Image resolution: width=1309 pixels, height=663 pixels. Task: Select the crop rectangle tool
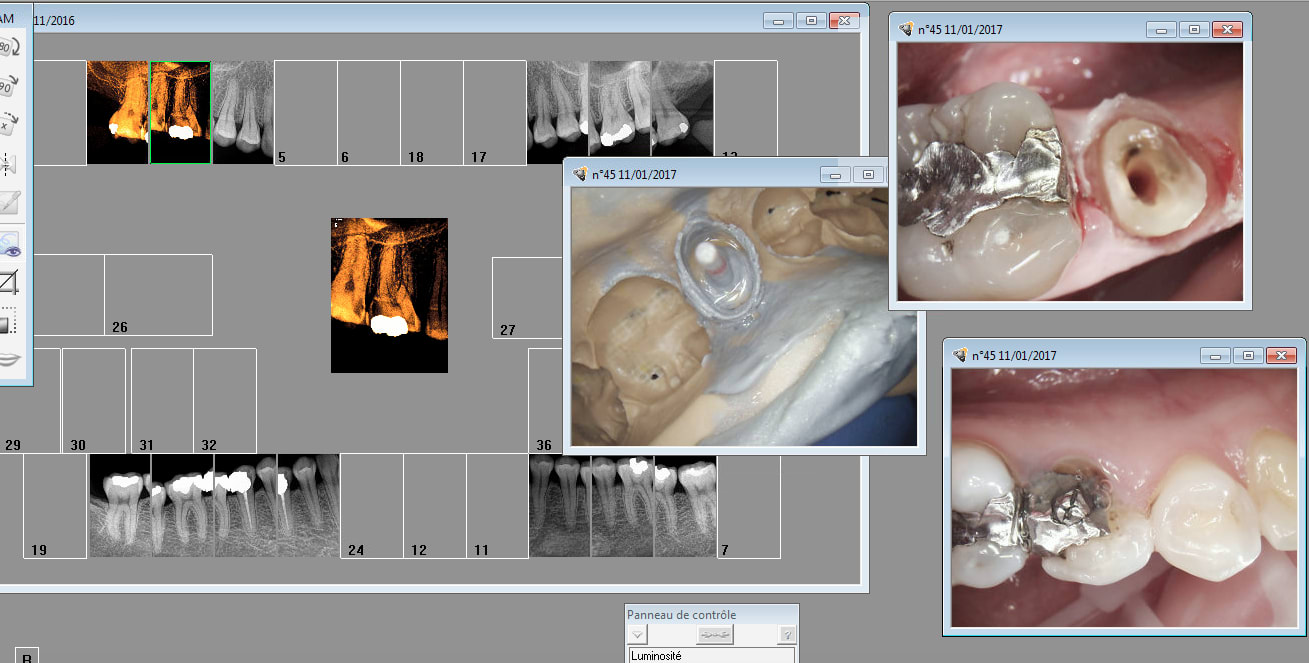click(x=8, y=282)
